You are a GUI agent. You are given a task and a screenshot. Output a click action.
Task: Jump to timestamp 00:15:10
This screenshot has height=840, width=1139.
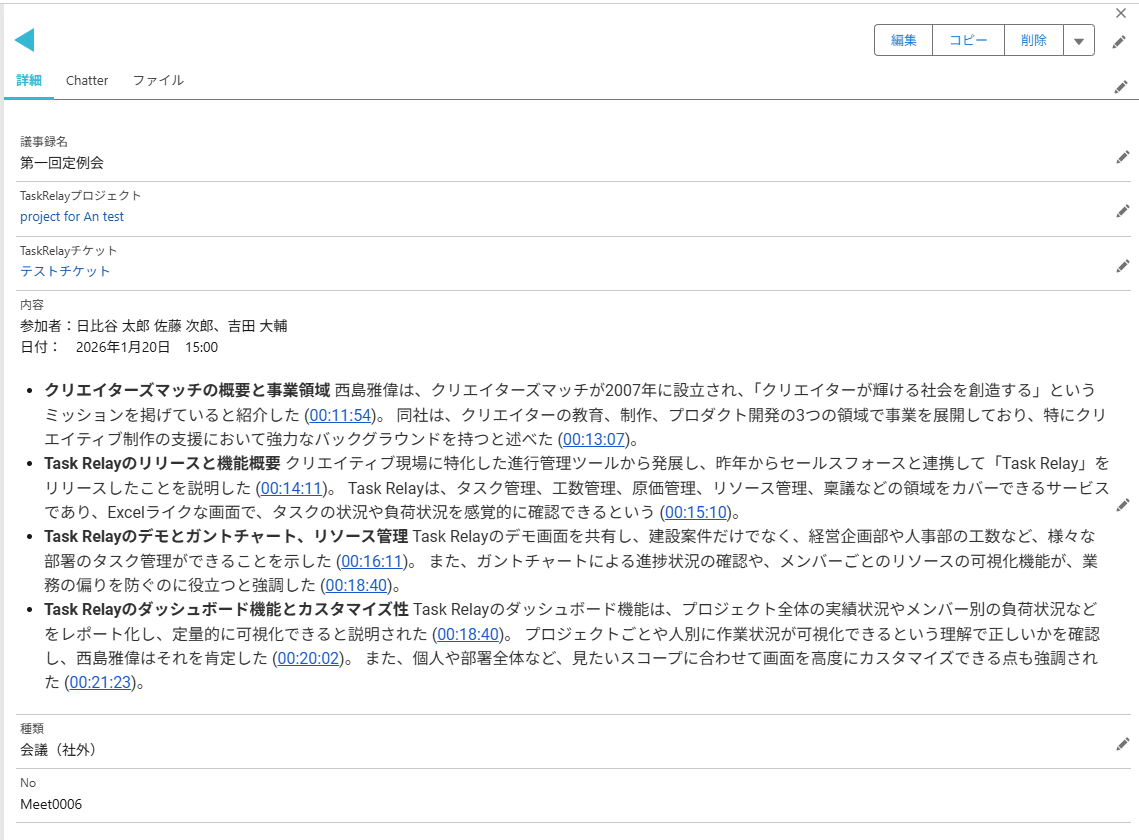(x=696, y=512)
